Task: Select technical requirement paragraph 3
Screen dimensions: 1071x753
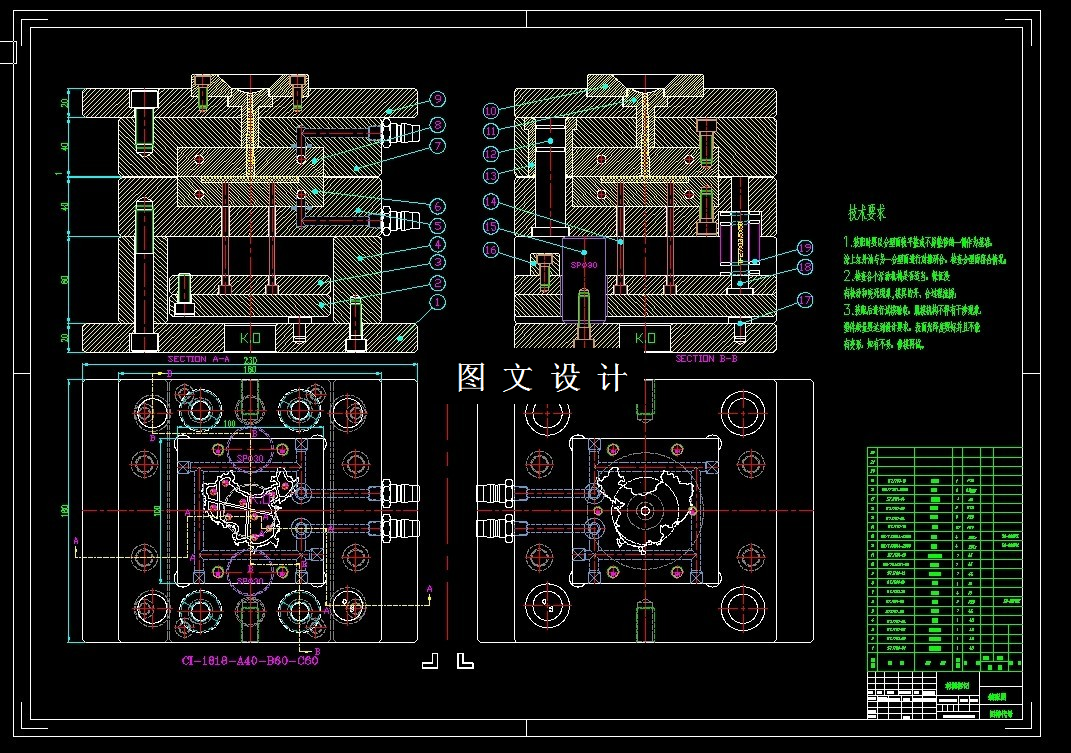Action: [x=912, y=327]
